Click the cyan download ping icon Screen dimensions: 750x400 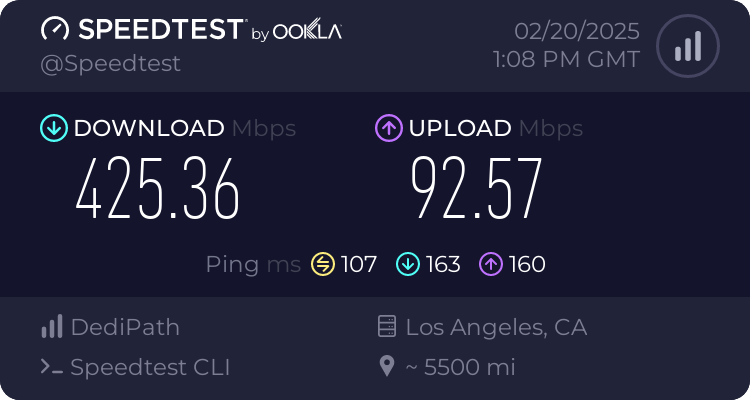point(407,264)
